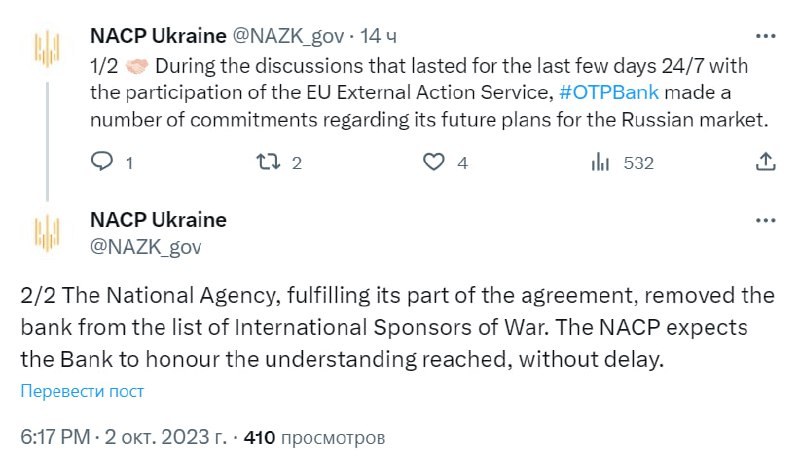800x469 pixels.
Task: Reply to the first NACP tweet
Action: [103, 162]
